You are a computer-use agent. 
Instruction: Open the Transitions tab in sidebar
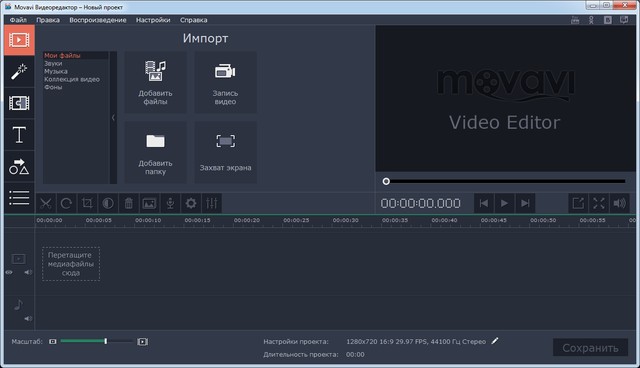(19, 103)
